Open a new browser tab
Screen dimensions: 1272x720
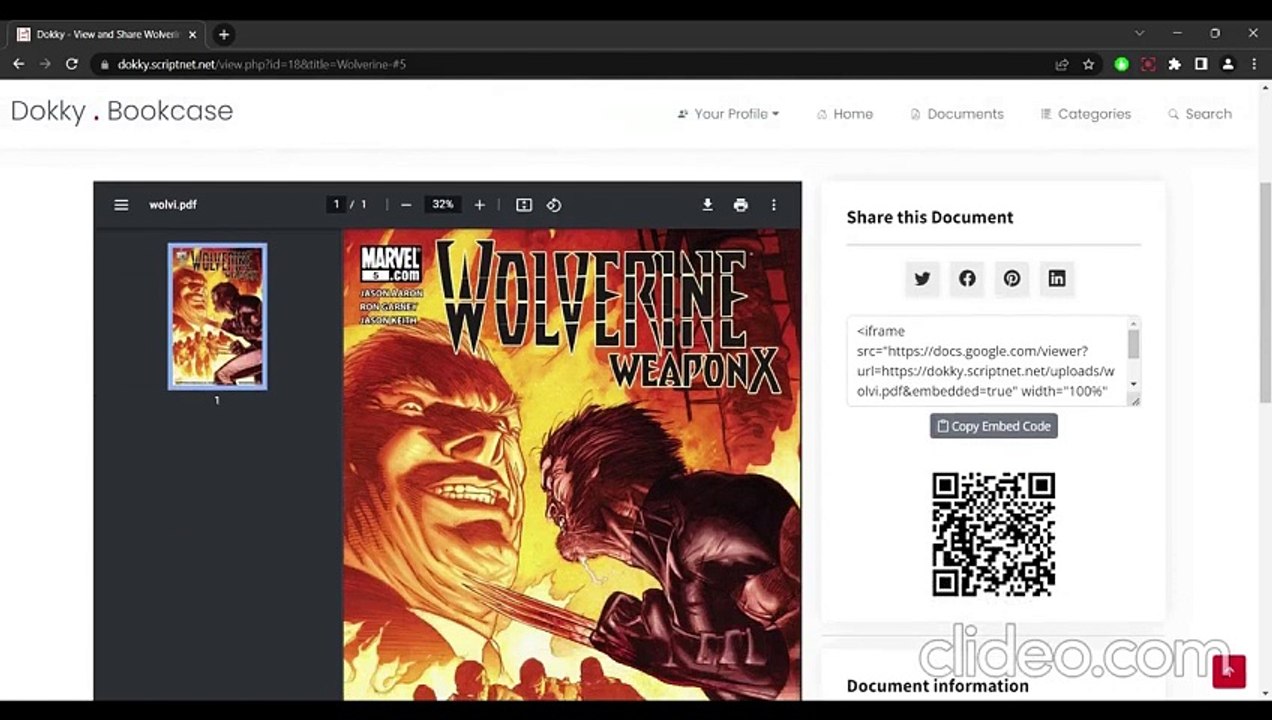click(x=224, y=34)
